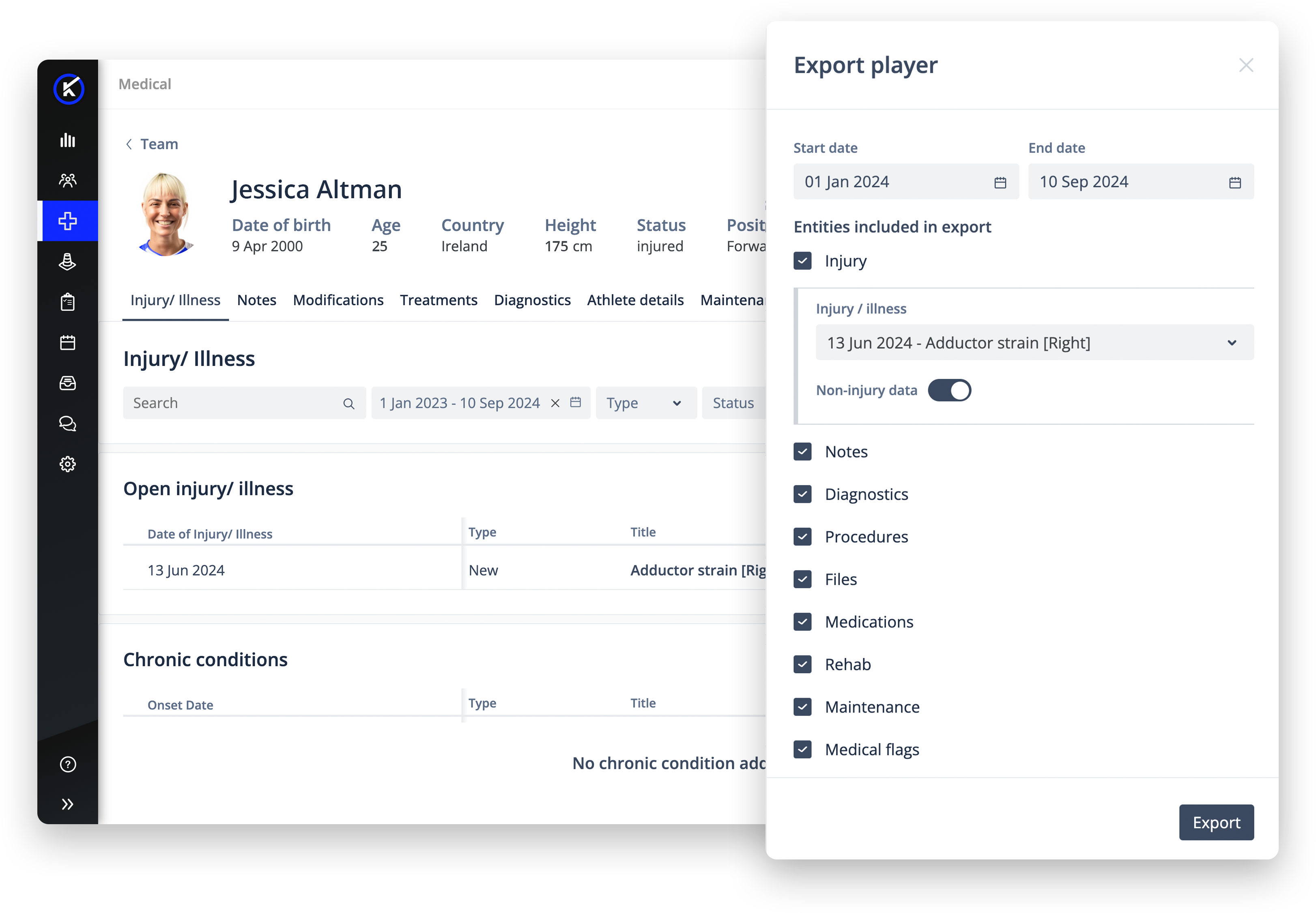This screenshot has height=913, width=1316.
Task: Open the Status filter dropdown
Action: pos(734,403)
